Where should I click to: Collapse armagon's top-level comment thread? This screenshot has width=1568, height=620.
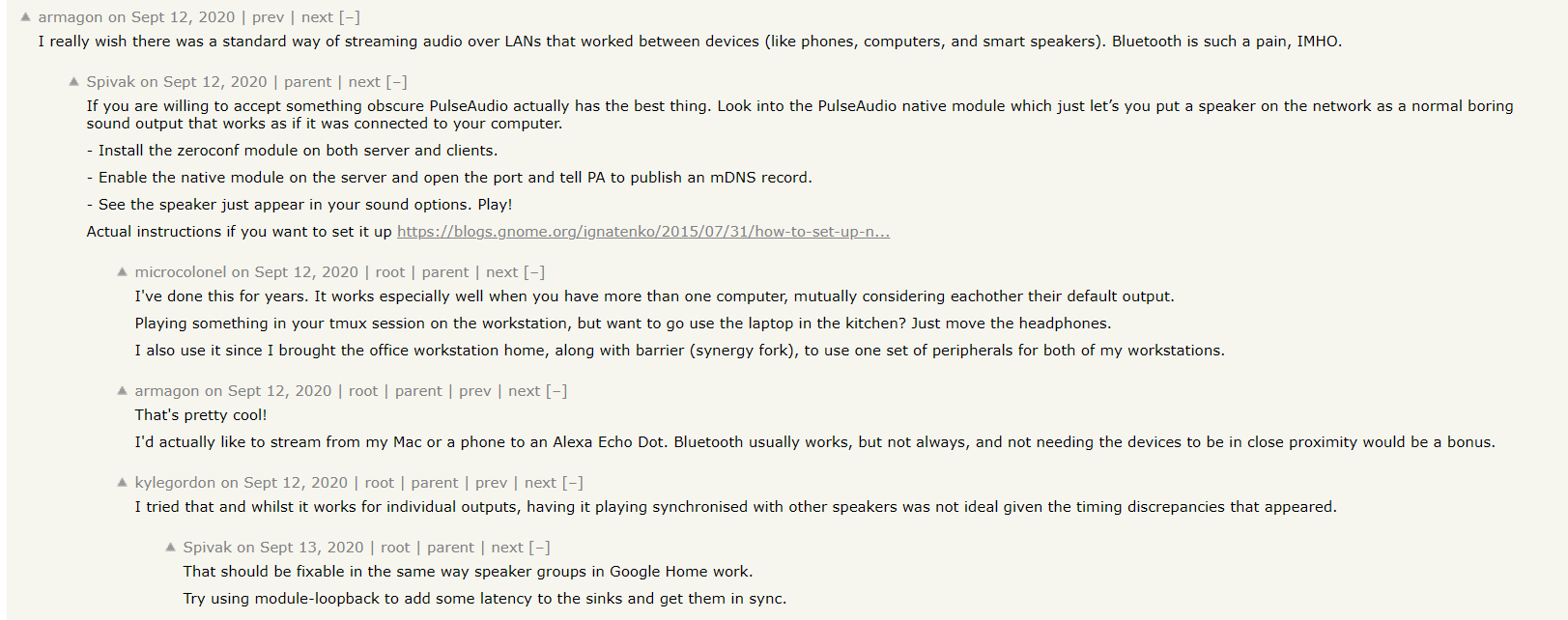[x=350, y=17]
